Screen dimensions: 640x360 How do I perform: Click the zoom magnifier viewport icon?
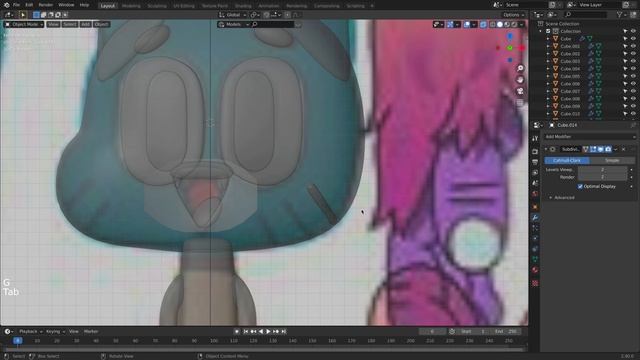click(x=520, y=68)
